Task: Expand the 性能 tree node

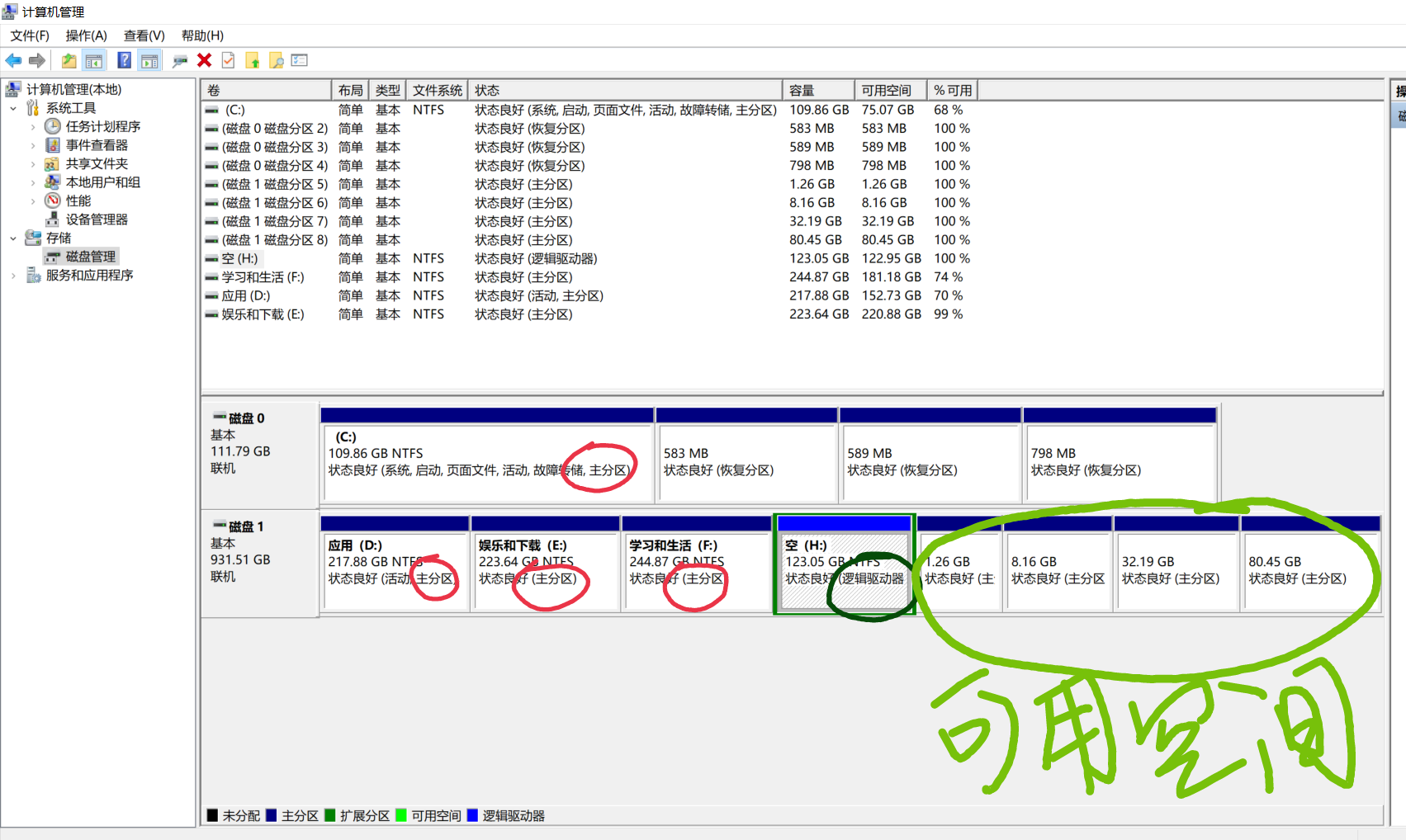Action: click(33, 201)
